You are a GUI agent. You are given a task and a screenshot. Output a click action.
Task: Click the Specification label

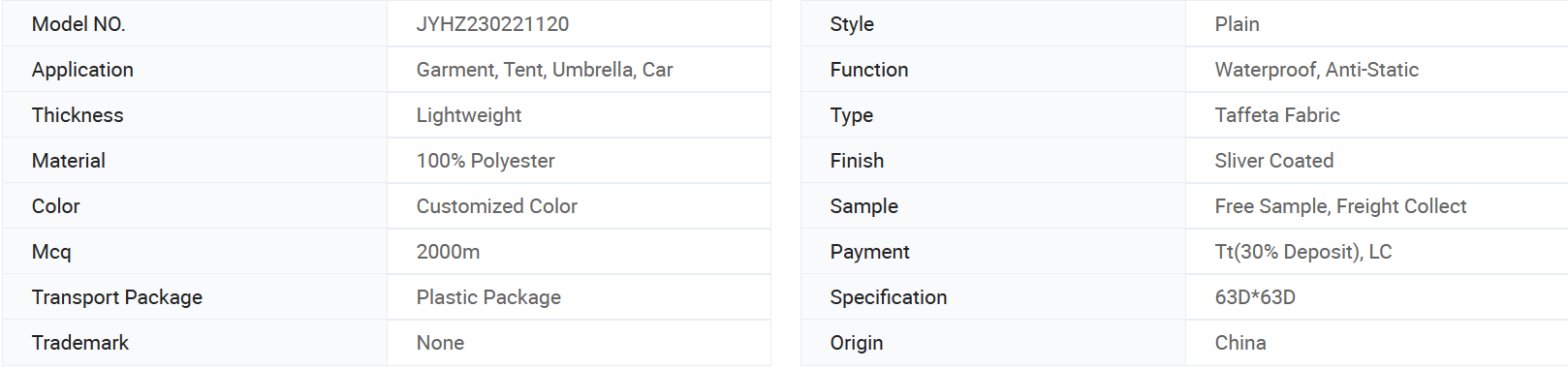[889, 297]
